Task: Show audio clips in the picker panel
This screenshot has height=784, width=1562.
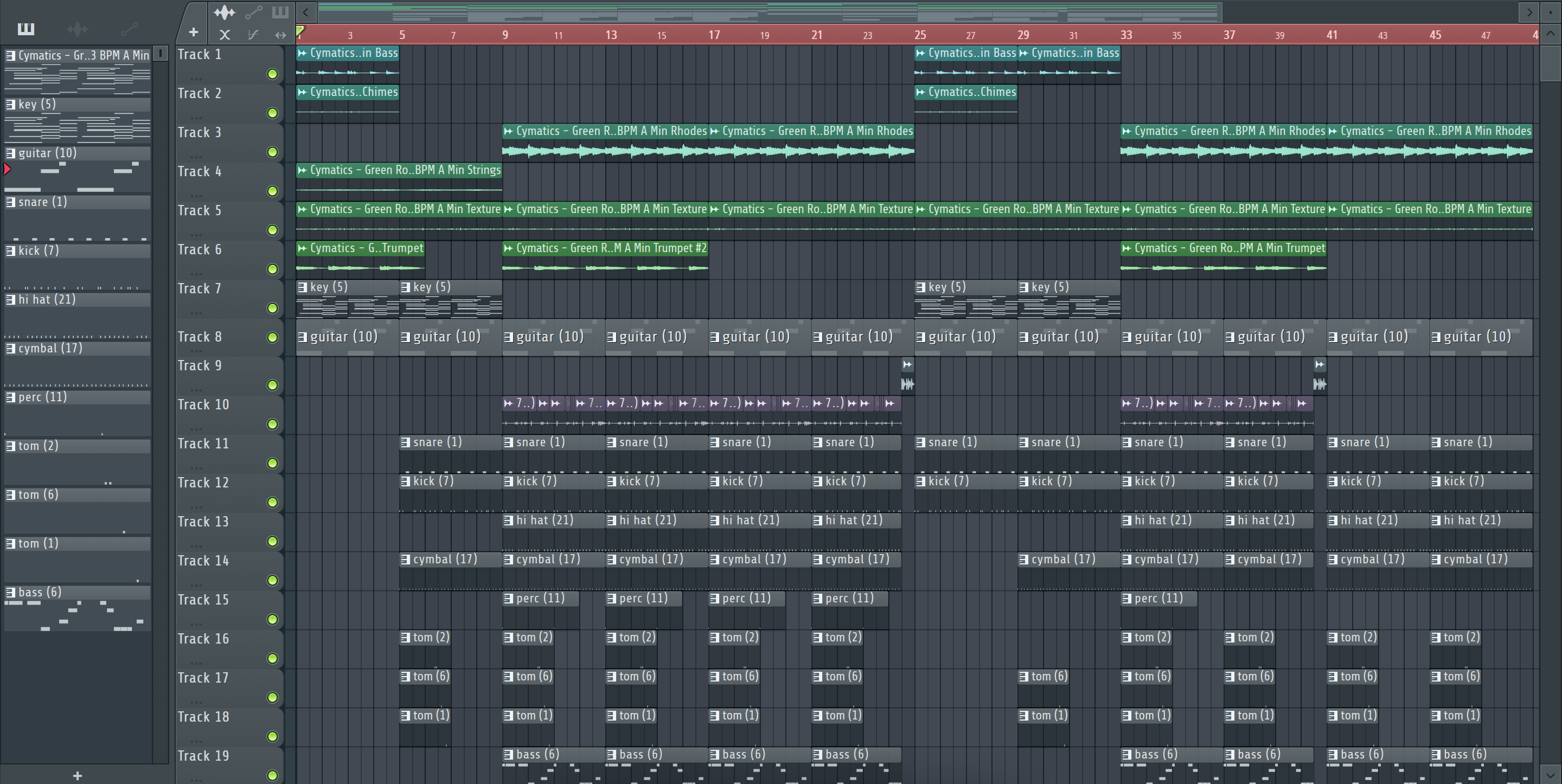Action: click(x=77, y=29)
